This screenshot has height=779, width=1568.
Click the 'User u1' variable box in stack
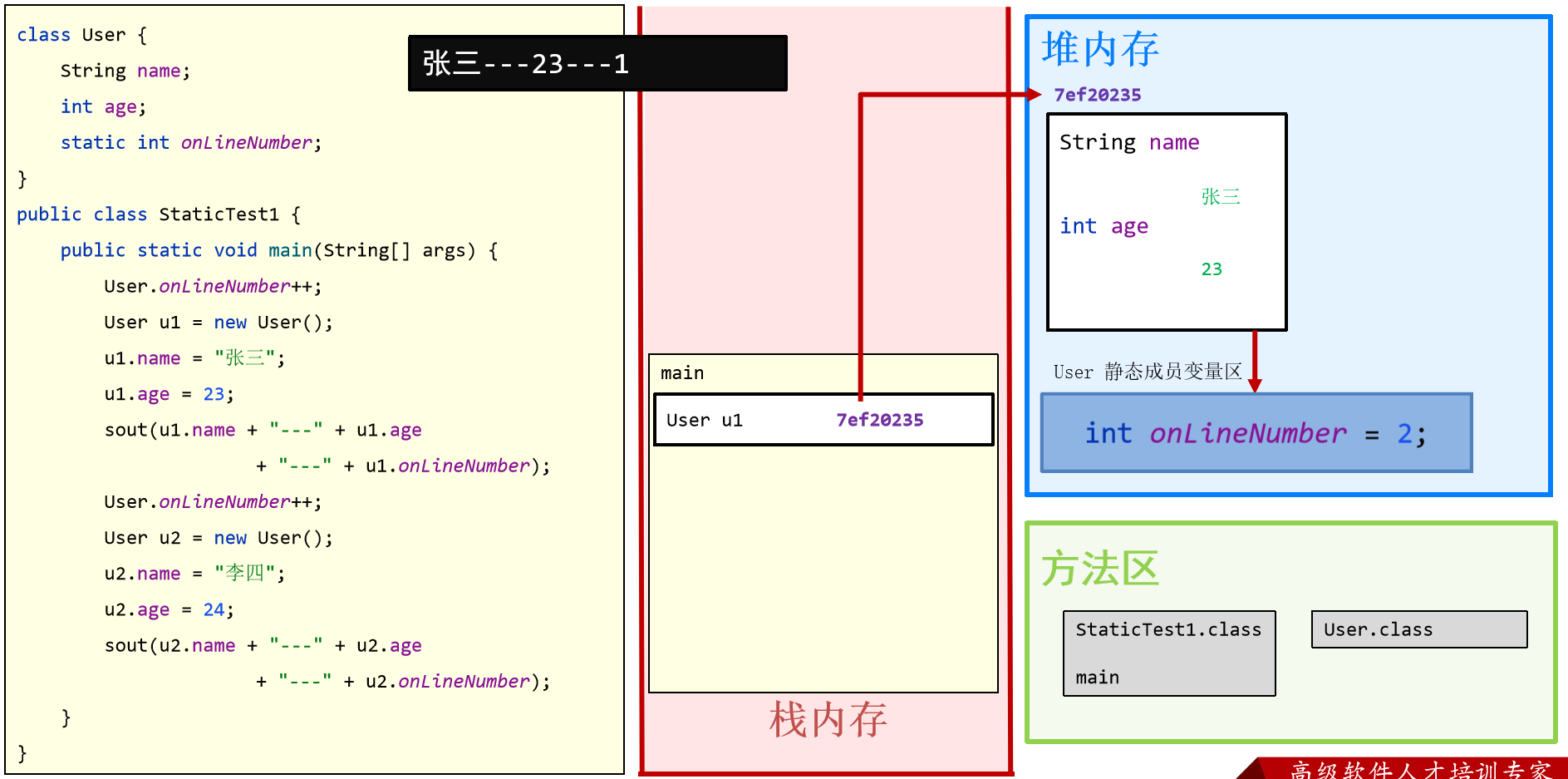(x=823, y=420)
